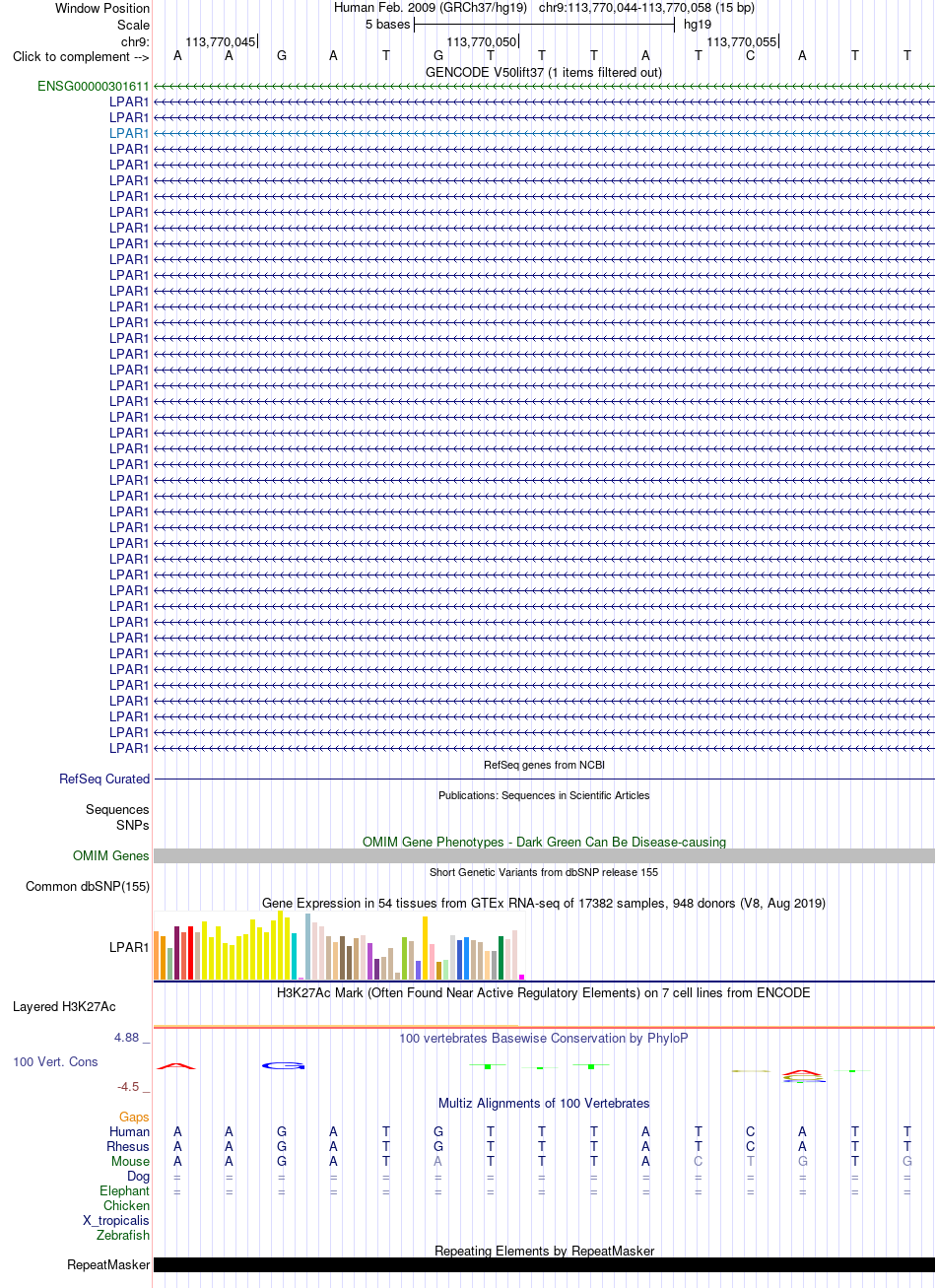Click the gray OMIM Genes track bar
This screenshot has height=1288, width=936.
point(544,855)
